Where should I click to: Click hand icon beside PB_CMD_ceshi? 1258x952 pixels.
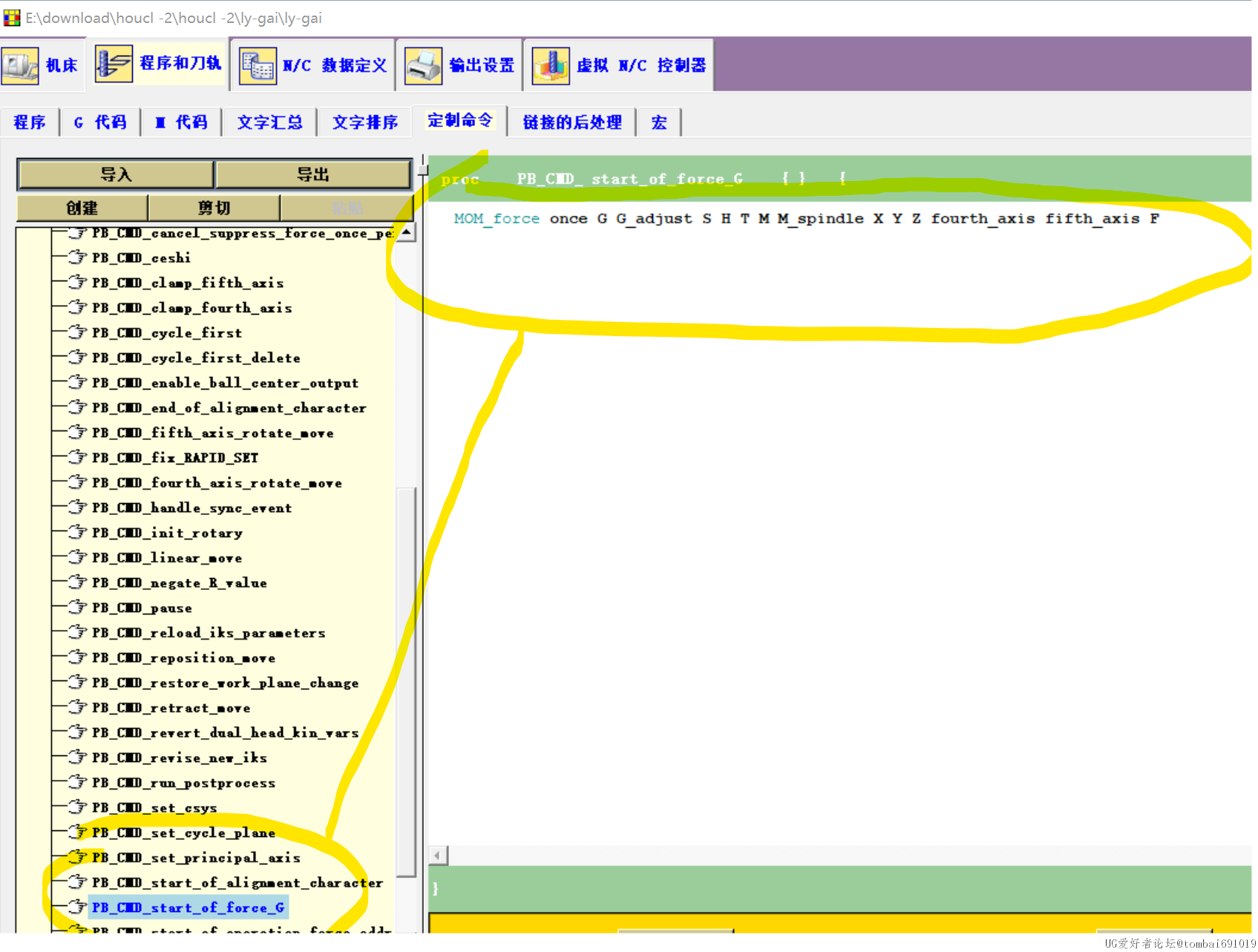coord(77,257)
